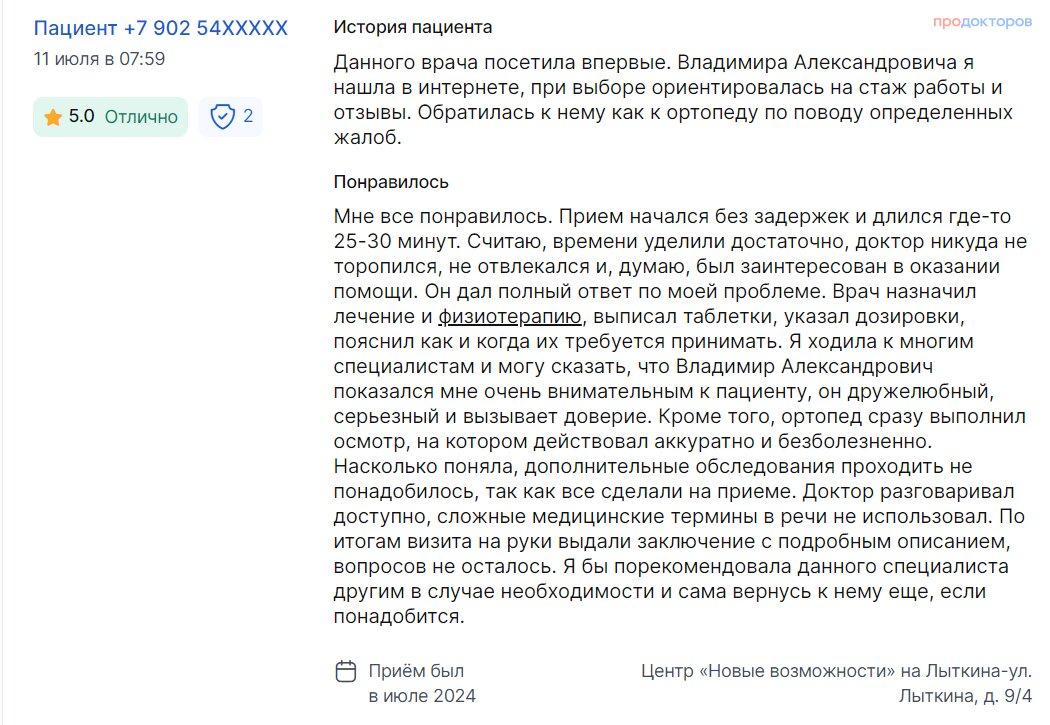Select the Понравилось section heading
The width and height of the screenshot is (1050, 725).
coord(391,182)
